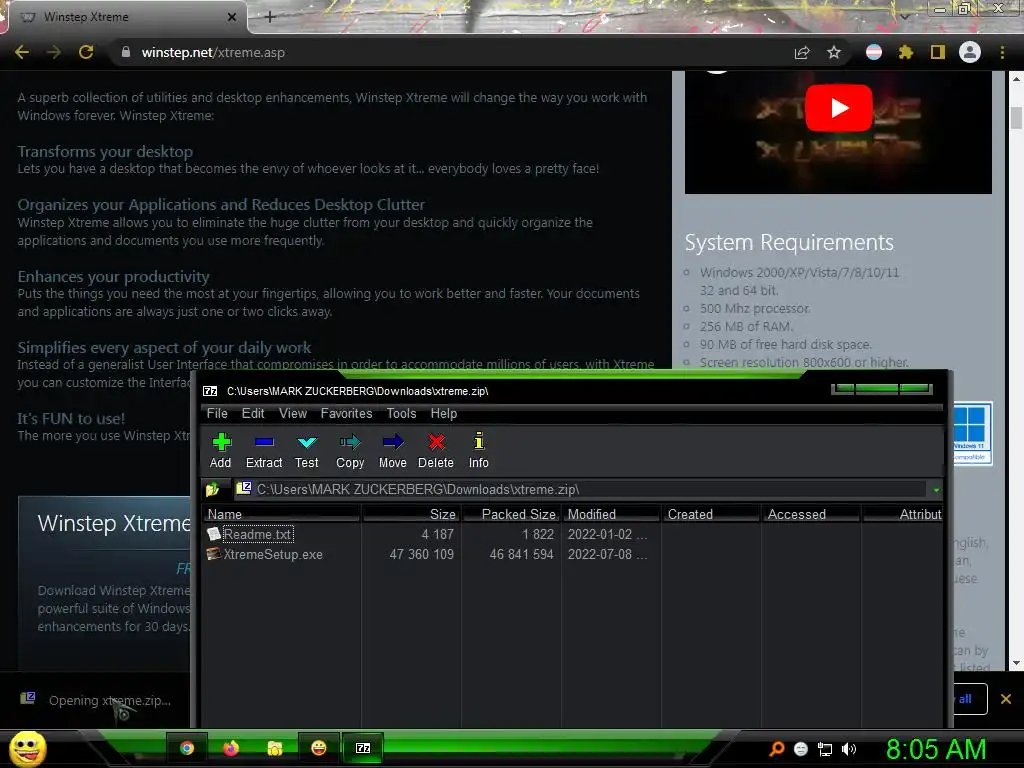Click the Windows 11 compatible badge
The height and width of the screenshot is (768, 1024).
(x=972, y=434)
